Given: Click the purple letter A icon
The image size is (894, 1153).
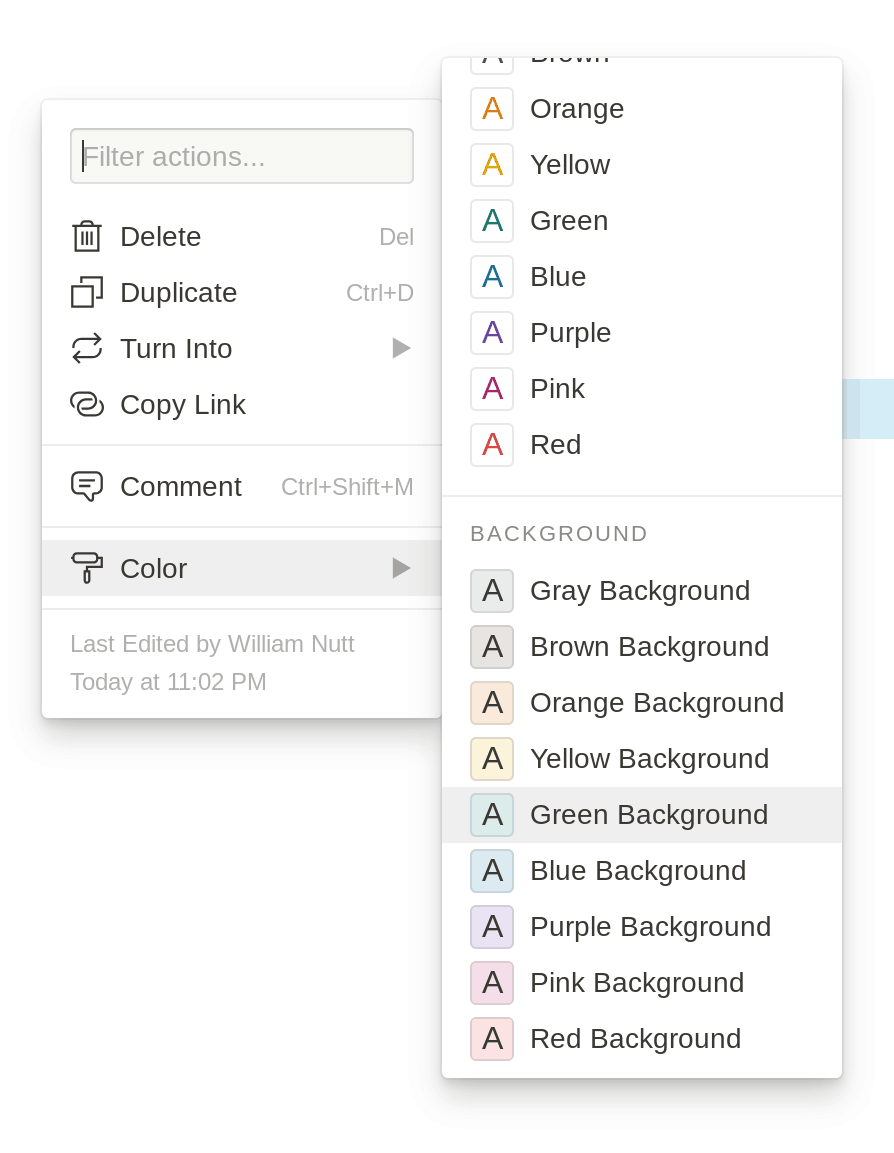Looking at the screenshot, I should click(492, 332).
